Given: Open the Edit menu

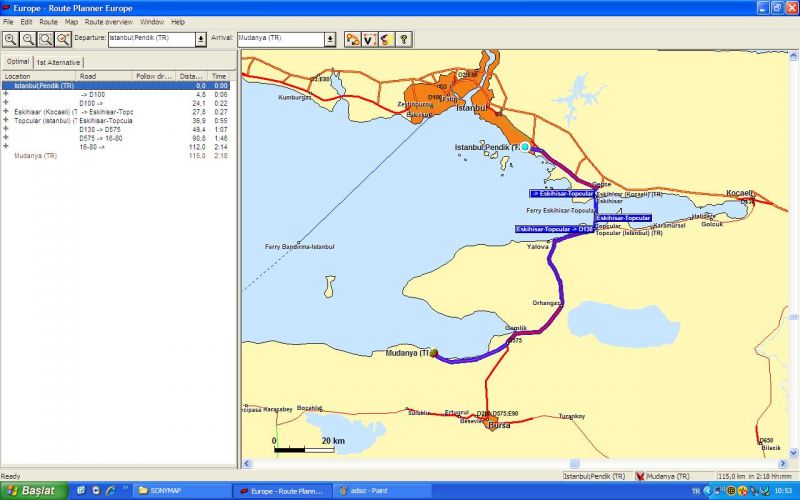Looking at the screenshot, I should (x=26, y=22).
